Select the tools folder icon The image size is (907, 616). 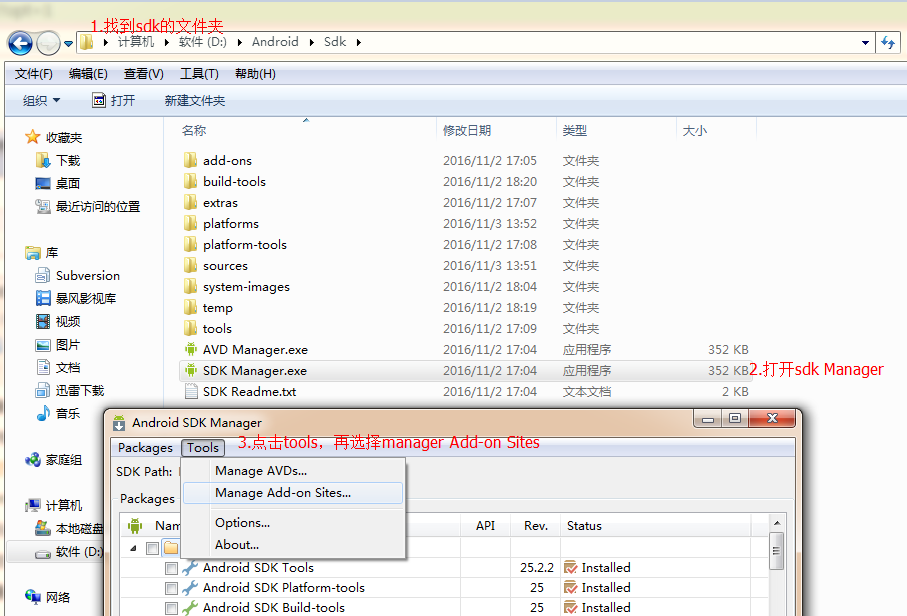[x=190, y=329]
